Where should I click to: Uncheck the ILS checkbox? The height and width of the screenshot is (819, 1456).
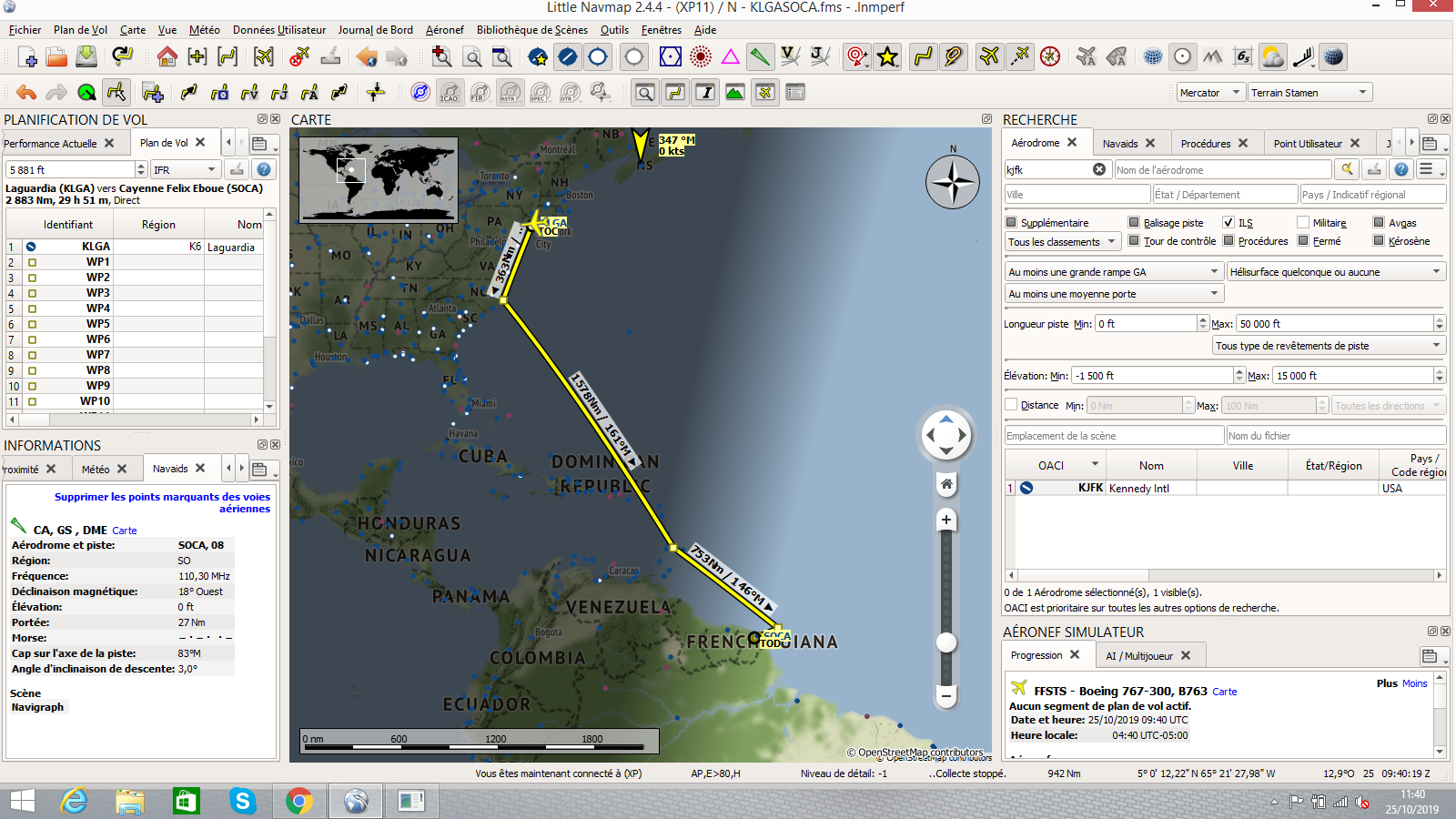coord(1228,222)
